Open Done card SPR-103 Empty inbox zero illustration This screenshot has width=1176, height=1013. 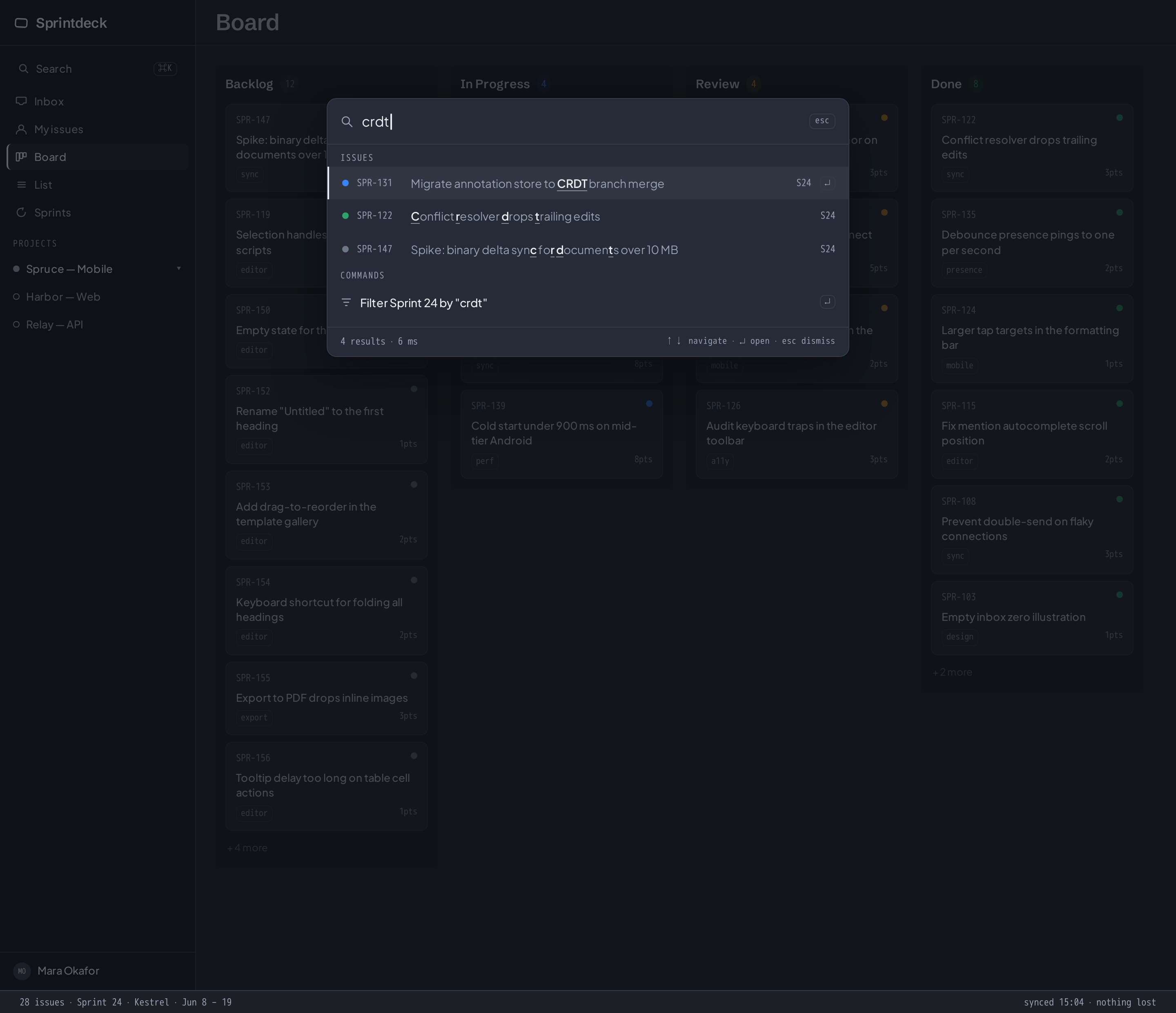(x=1032, y=618)
